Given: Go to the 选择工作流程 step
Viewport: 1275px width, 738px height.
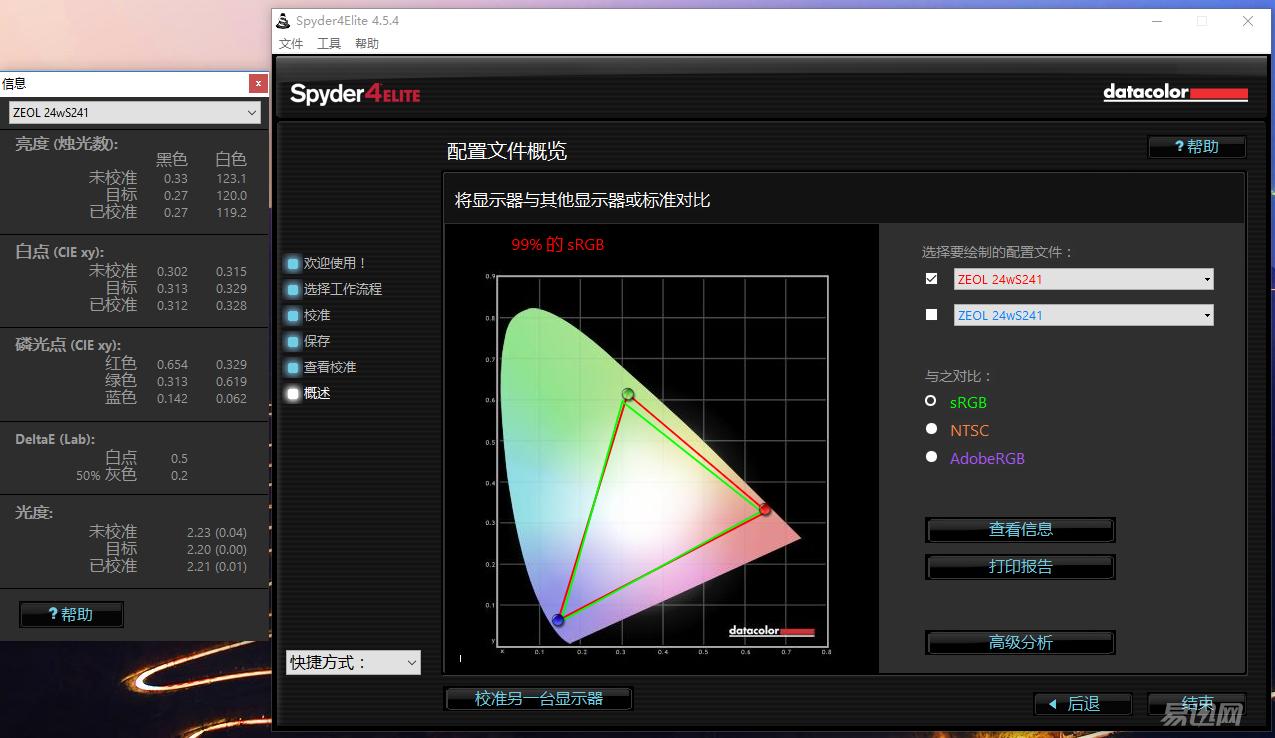Looking at the screenshot, I should pos(343,289).
